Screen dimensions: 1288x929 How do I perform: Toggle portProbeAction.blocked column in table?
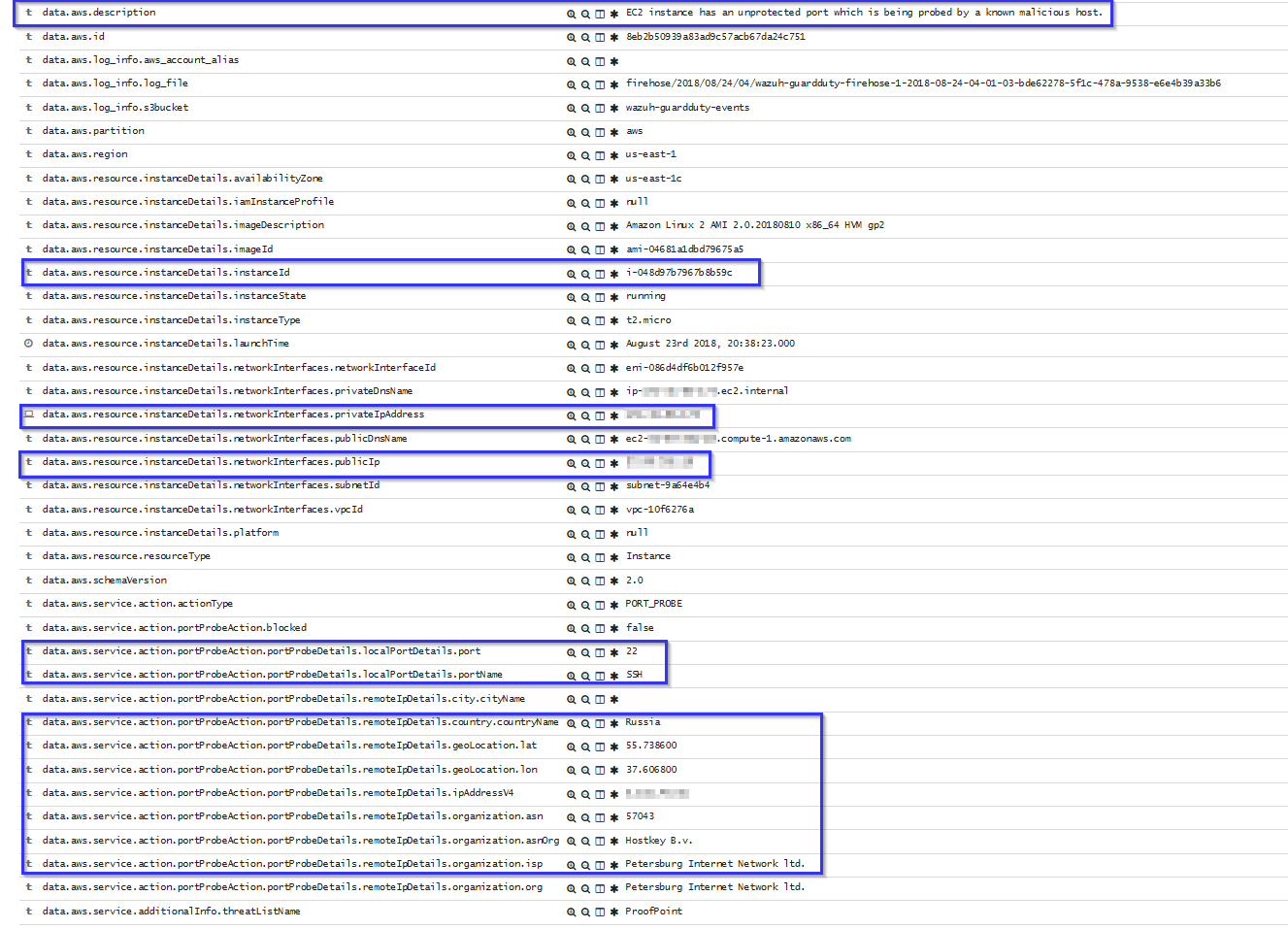600,629
